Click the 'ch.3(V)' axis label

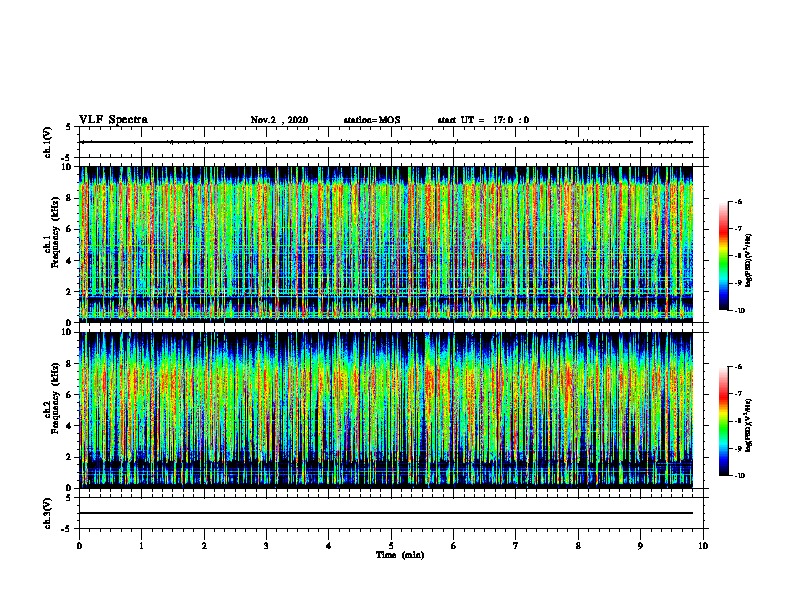(x=48, y=513)
